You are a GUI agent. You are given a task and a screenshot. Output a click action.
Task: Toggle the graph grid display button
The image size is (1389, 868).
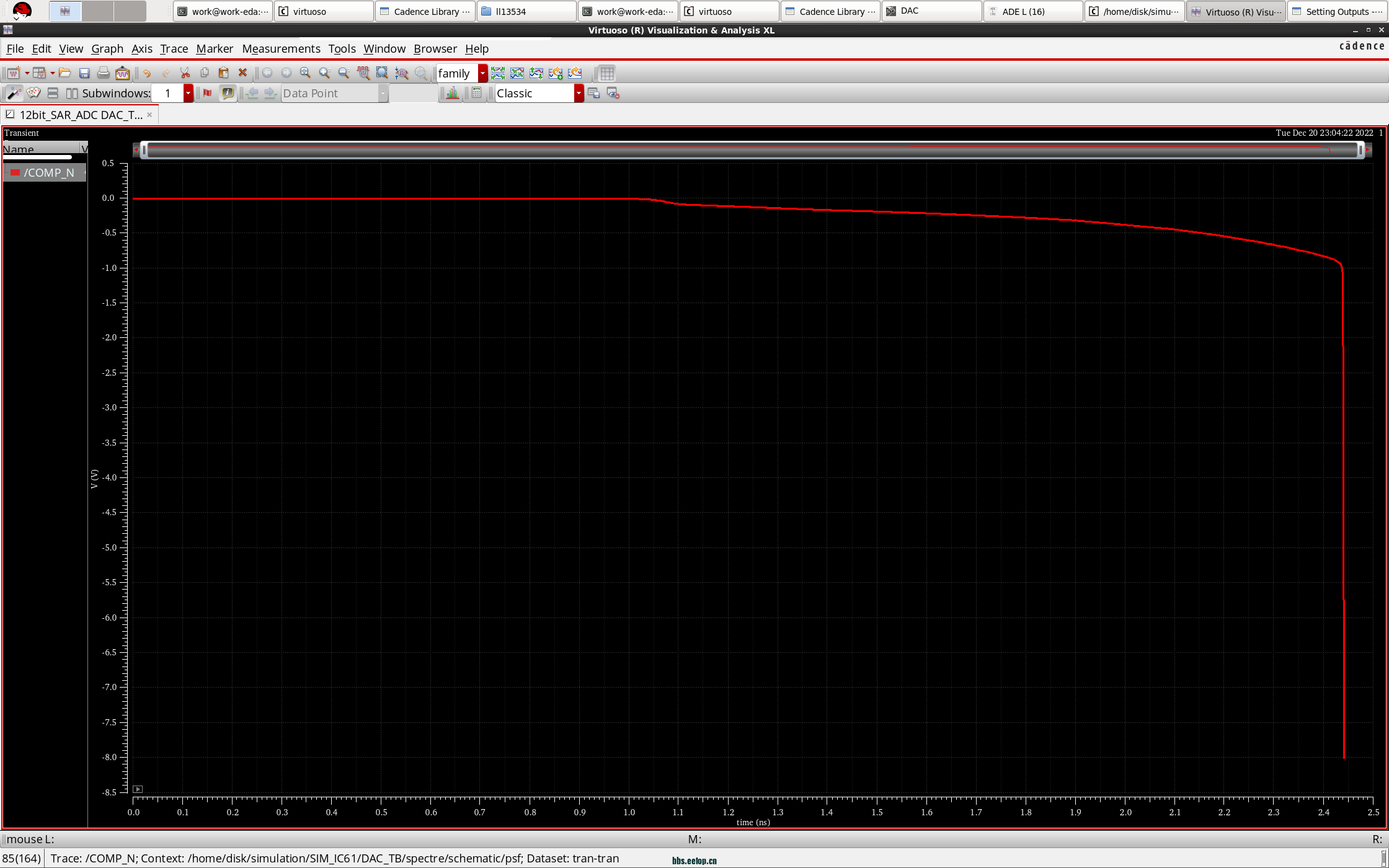[x=607, y=73]
